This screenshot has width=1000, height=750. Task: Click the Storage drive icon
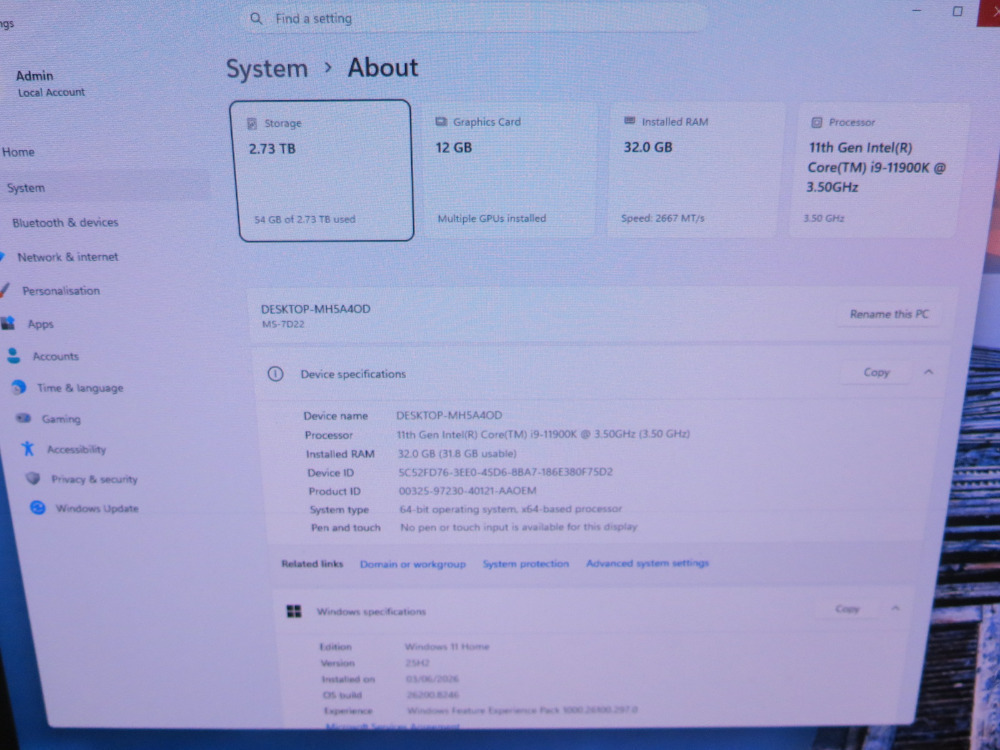tap(252, 124)
